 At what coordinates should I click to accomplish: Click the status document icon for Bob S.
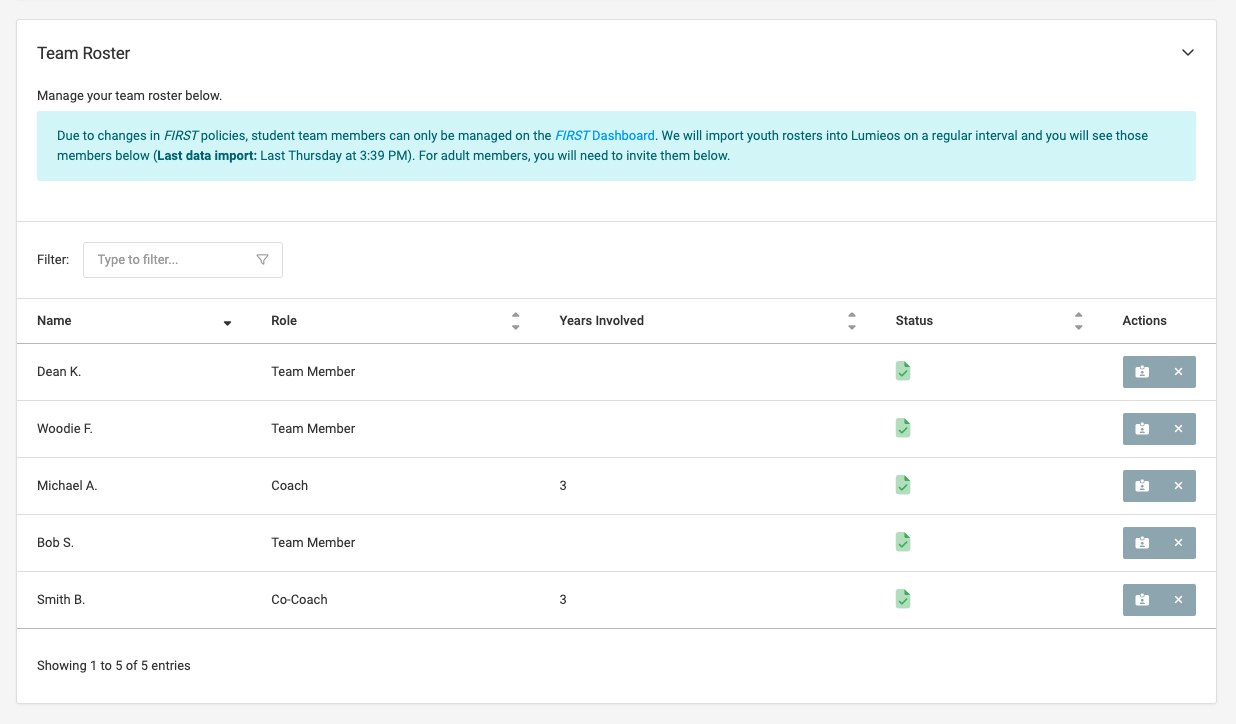point(903,542)
